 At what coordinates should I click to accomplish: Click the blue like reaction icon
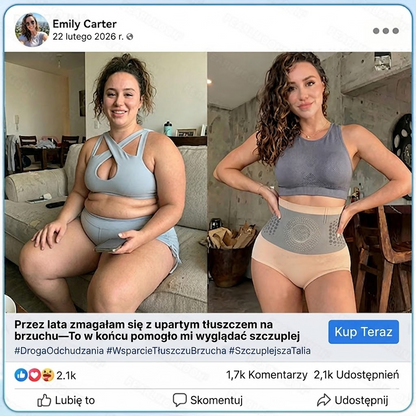click(x=21, y=375)
